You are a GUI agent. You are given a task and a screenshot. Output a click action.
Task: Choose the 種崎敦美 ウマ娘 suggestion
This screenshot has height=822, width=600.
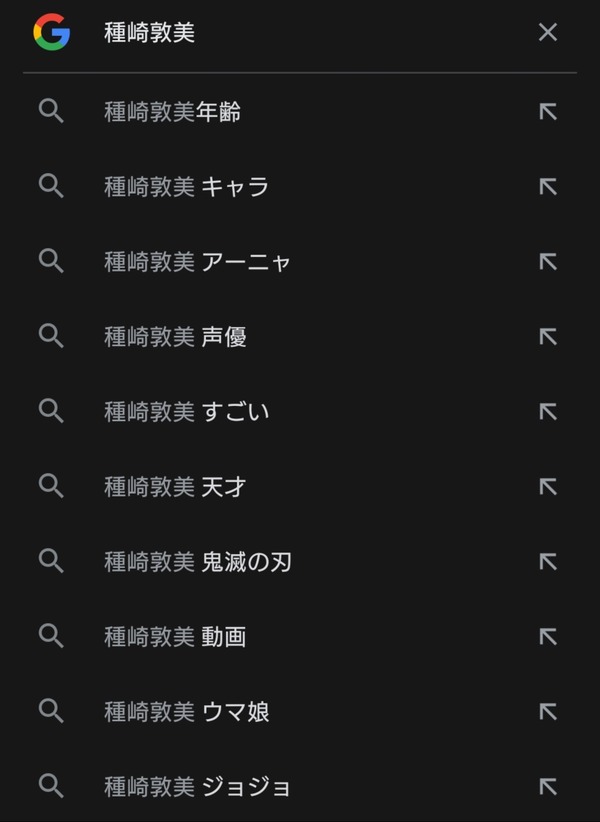coord(187,711)
